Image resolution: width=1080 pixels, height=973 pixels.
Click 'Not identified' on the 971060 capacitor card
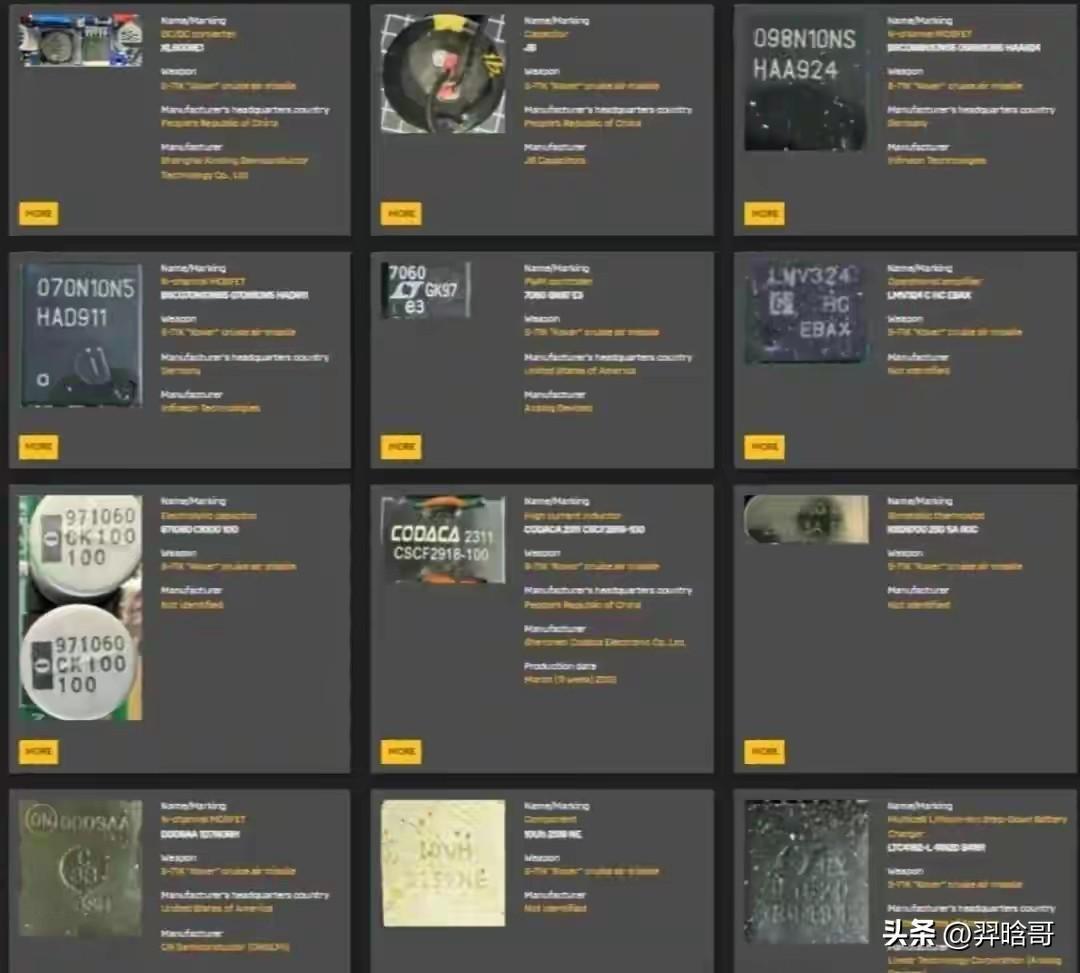coord(191,605)
